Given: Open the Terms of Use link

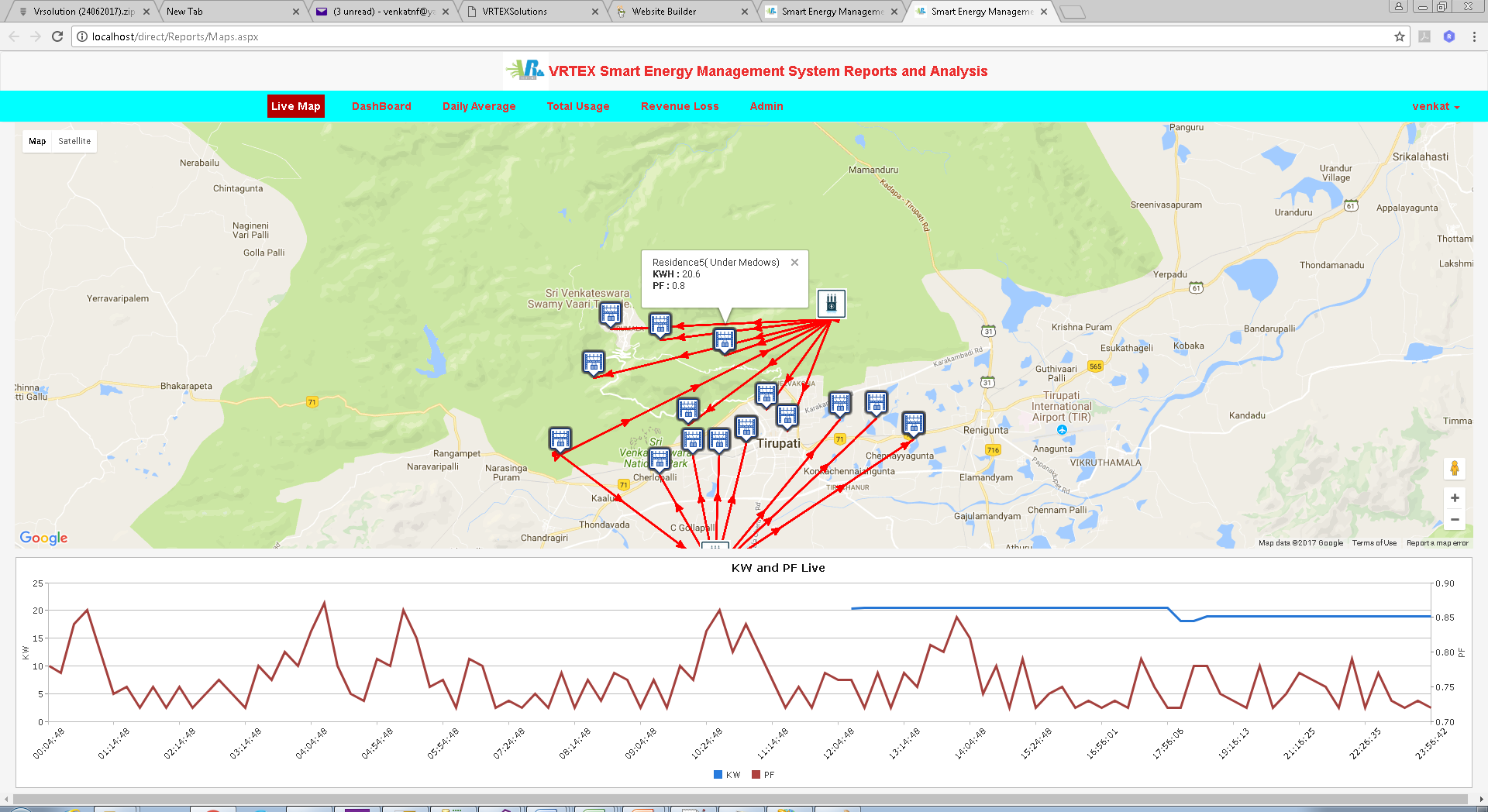Looking at the screenshot, I should pos(1374,543).
